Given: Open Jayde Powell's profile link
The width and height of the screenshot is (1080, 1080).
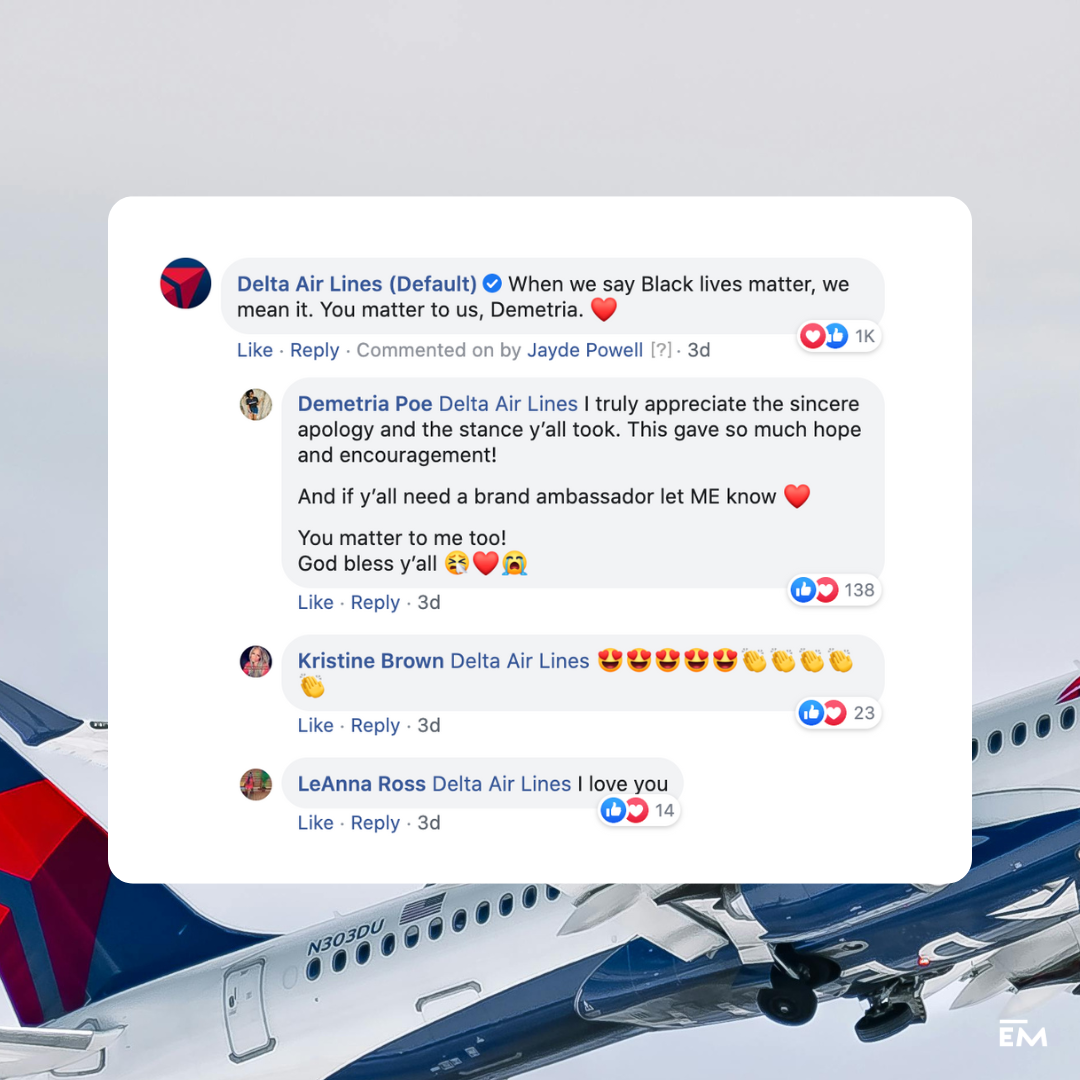Looking at the screenshot, I should [585, 350].
